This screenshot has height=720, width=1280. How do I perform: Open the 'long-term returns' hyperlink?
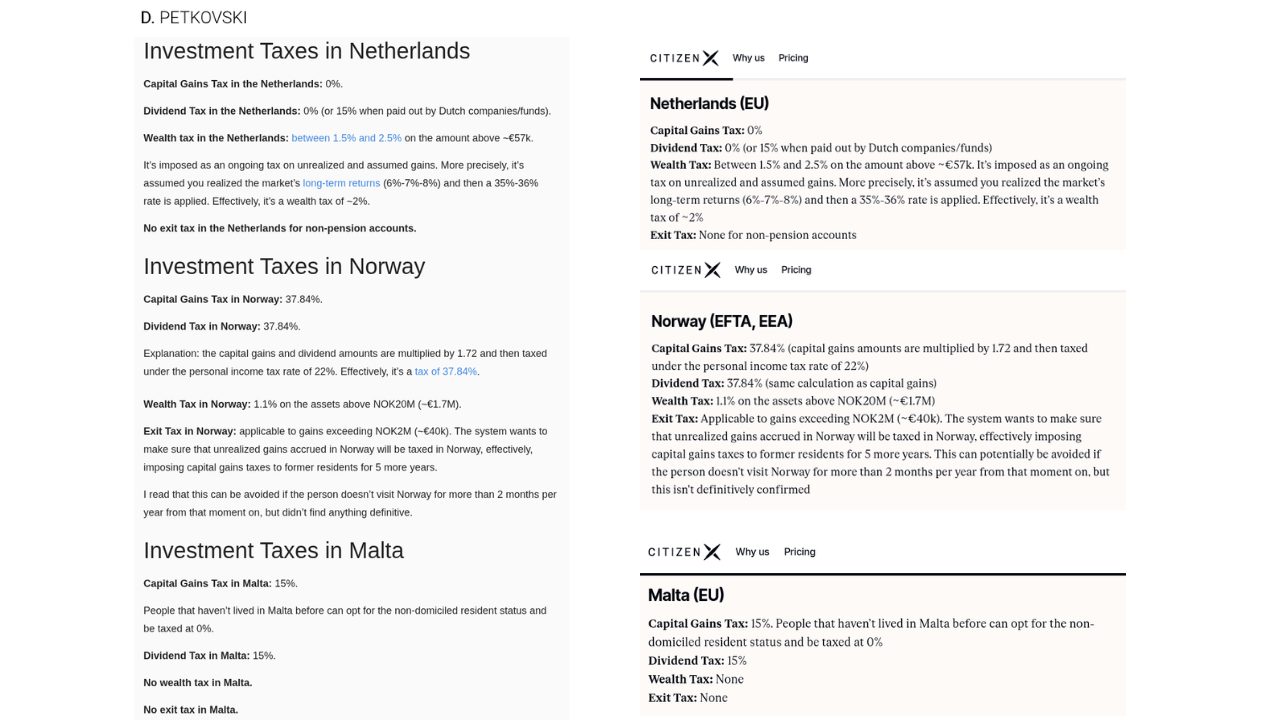(x=341, y=183)
